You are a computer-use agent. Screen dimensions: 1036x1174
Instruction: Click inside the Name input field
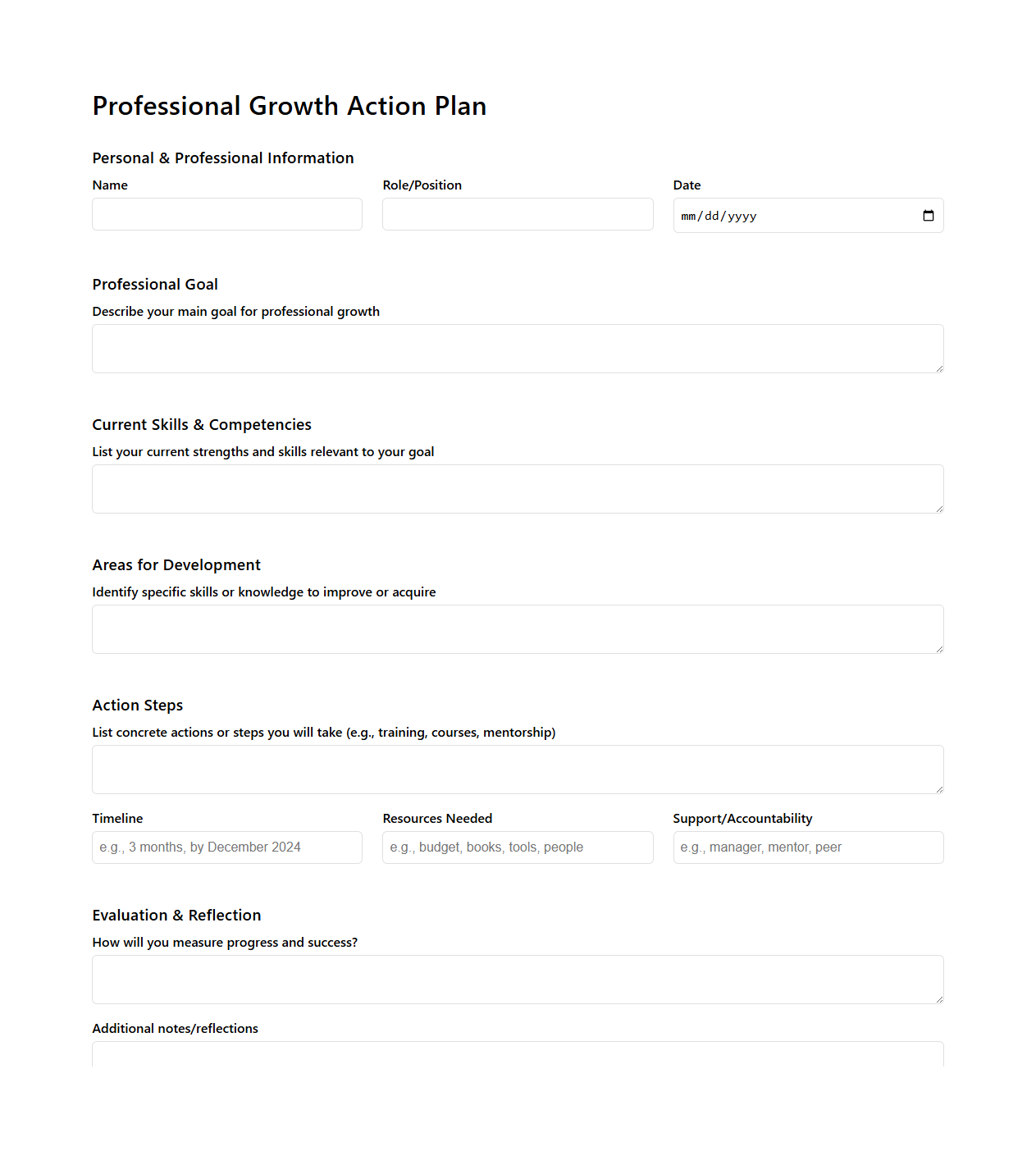coord(226,214)
